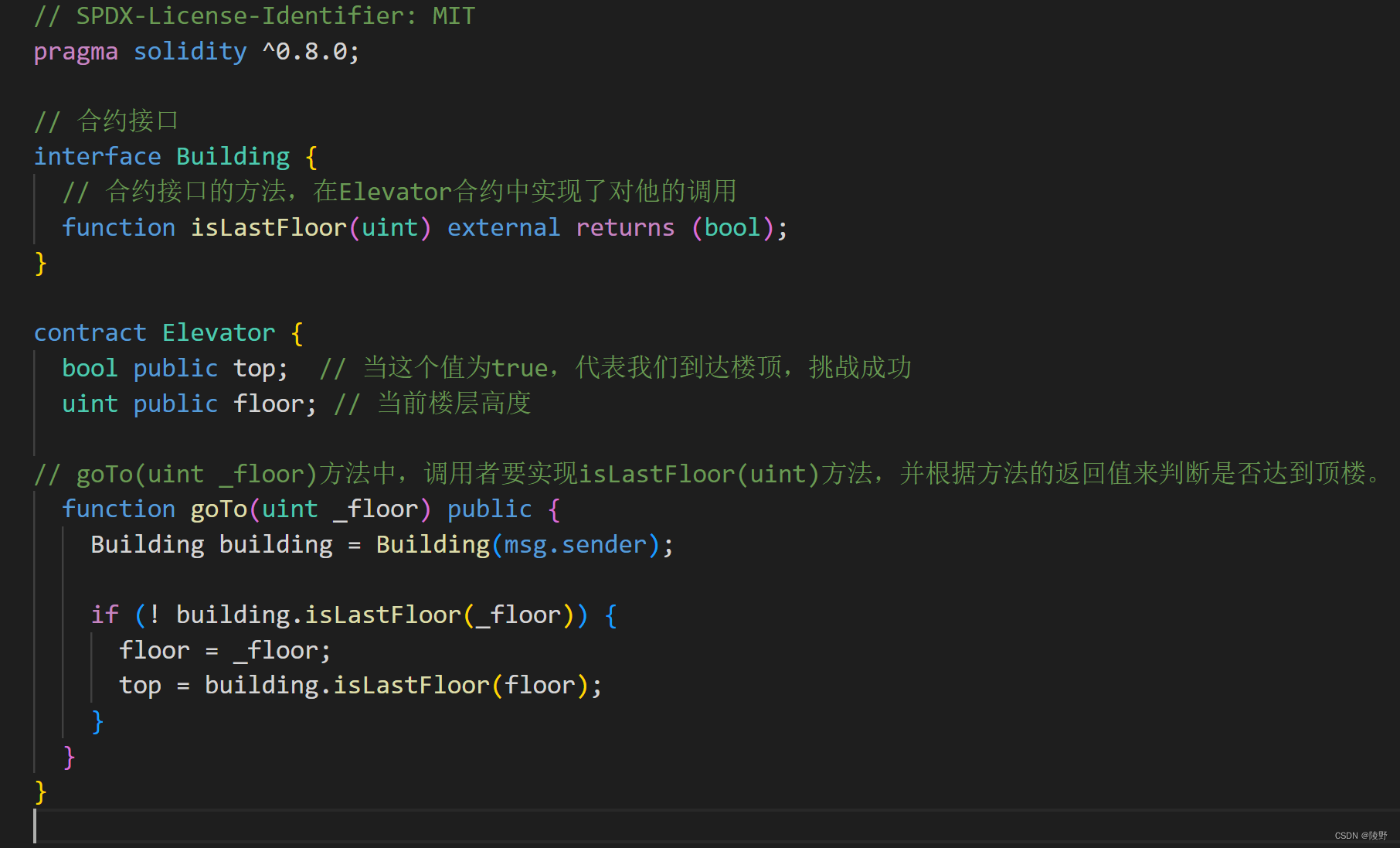Click the yellow closing brace of Elevator contract
The image size is (1400, 848).
click(x=41, y=792)
